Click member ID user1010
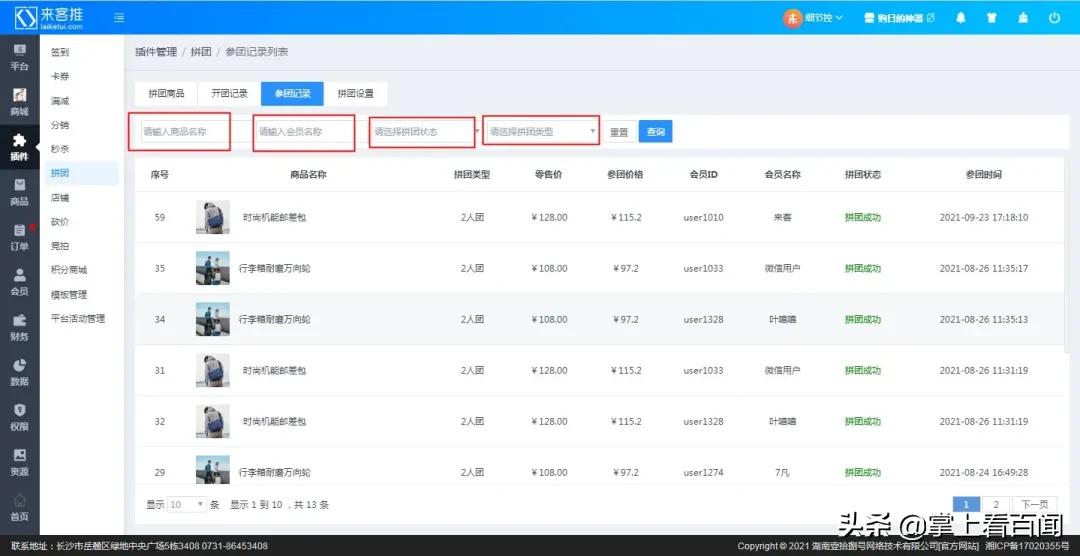1080x556 pixels. (x=703, y=217)
